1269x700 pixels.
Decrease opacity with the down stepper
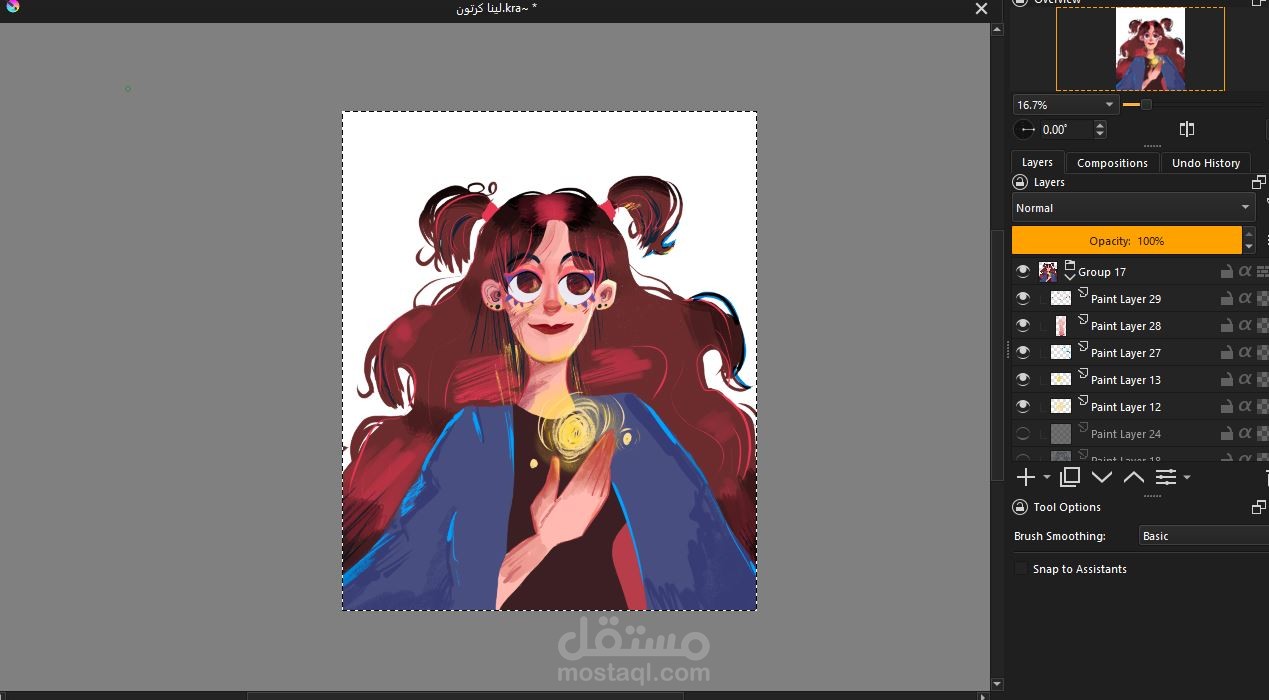pos(1249,247)
